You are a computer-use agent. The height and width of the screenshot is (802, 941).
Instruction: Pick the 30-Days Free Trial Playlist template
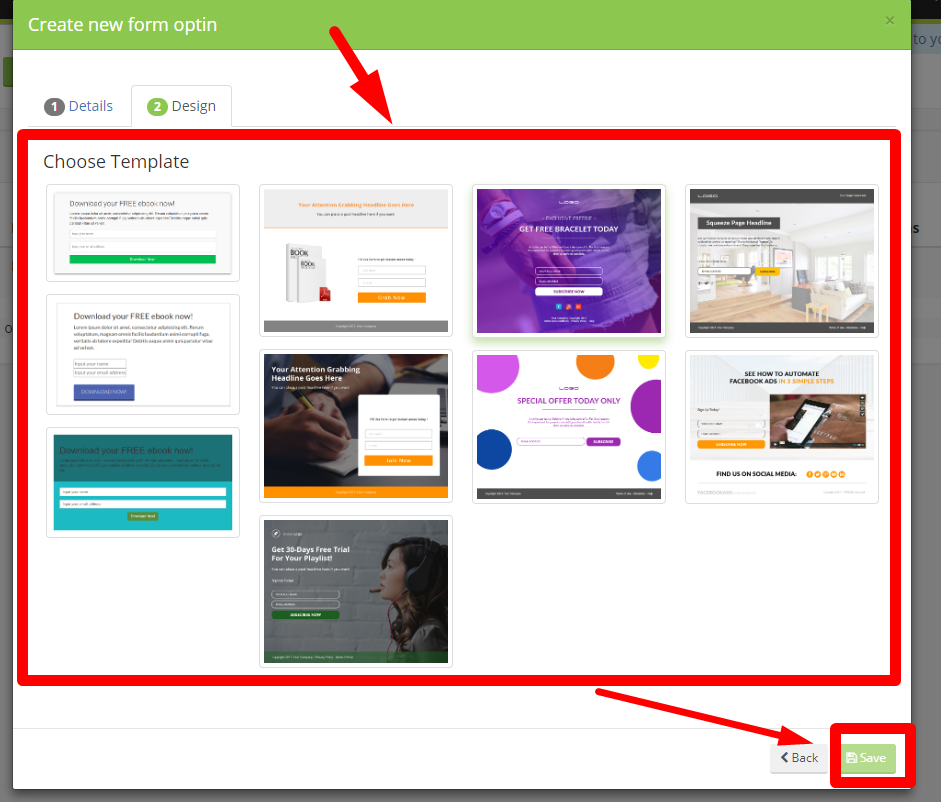point(356,591)
